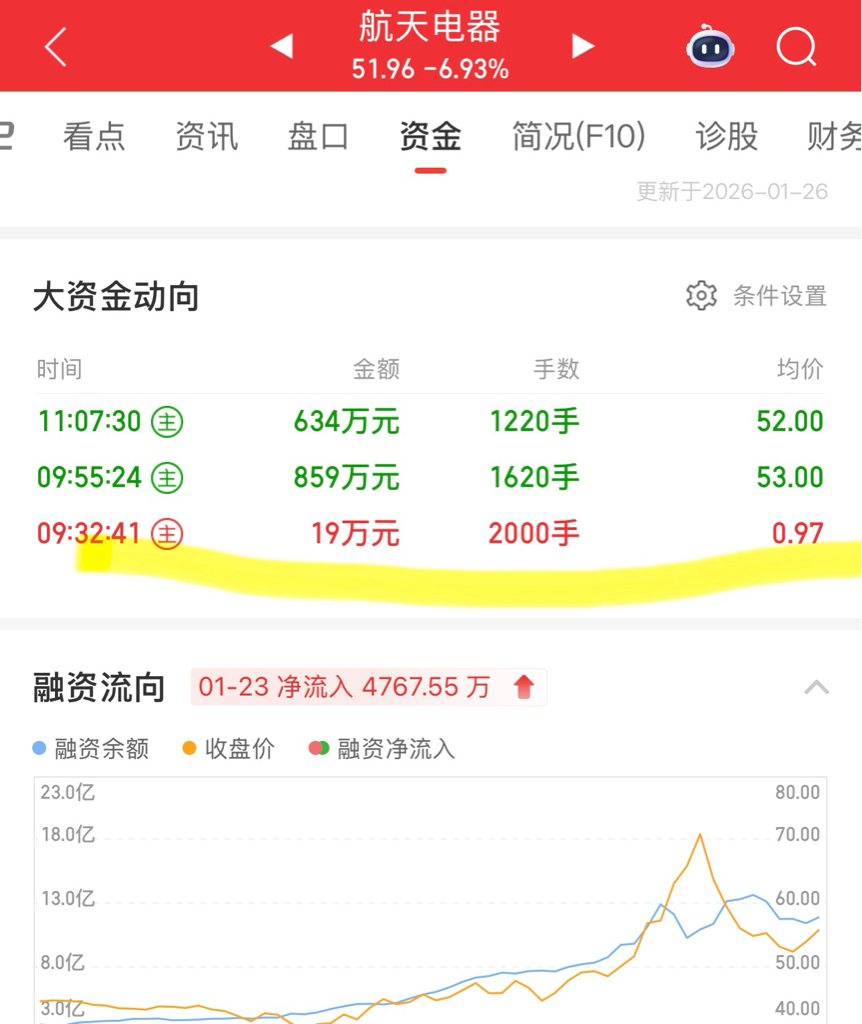This screenshot has height=1024, width=862.
Task: Switch to the 简况(F10) tab
Action: click(579, 136)
